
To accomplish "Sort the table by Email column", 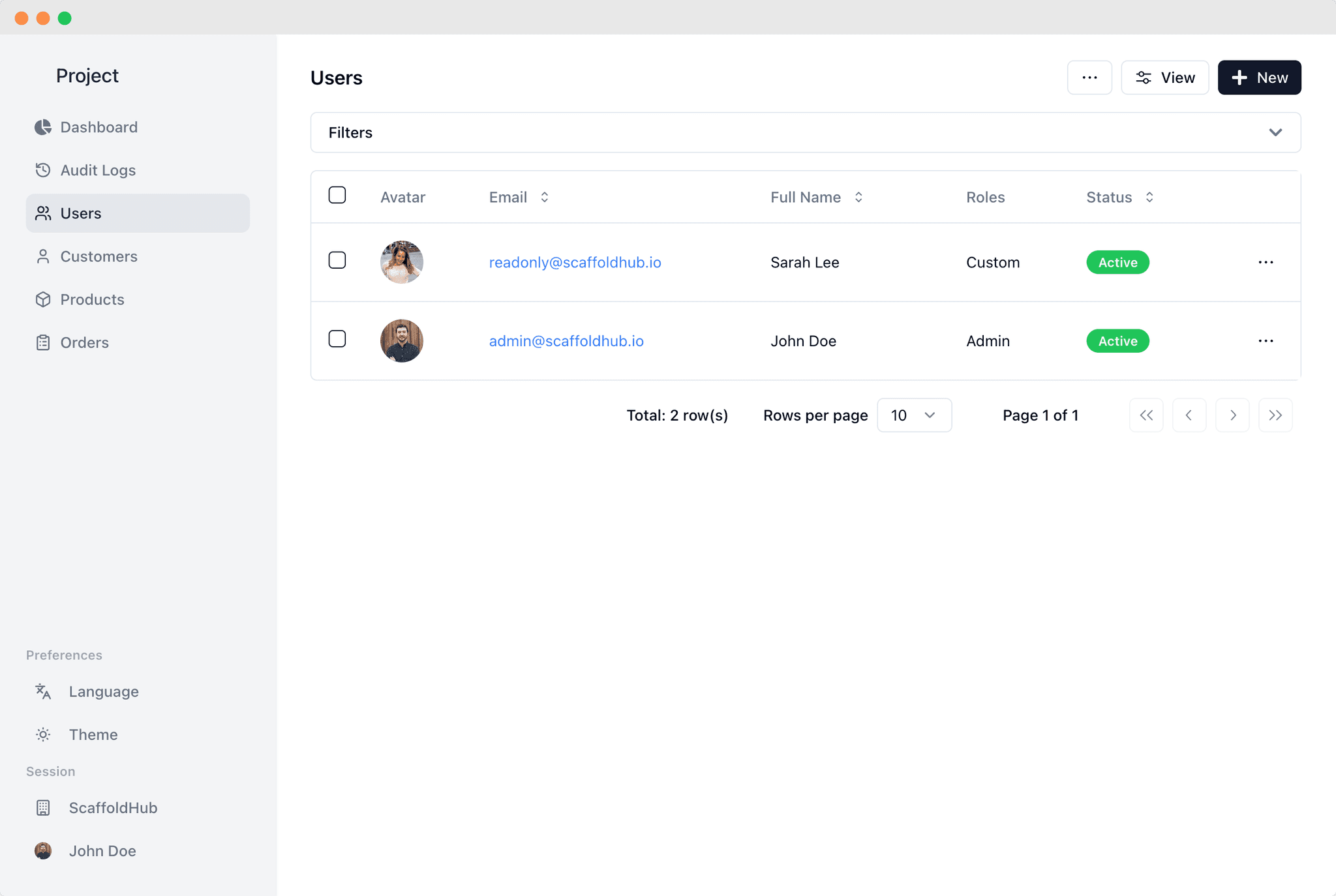I will point(544,196).
